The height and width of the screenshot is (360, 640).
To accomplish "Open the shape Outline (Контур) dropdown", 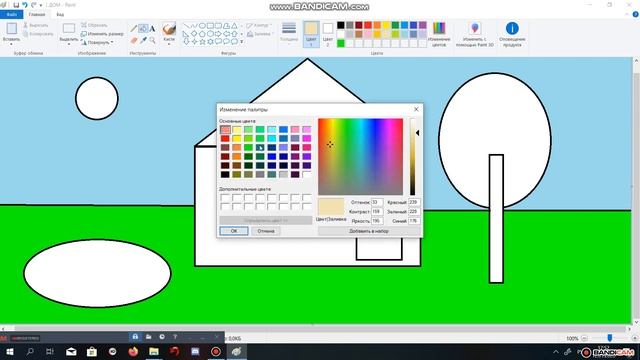I will (x=259, y=26).
